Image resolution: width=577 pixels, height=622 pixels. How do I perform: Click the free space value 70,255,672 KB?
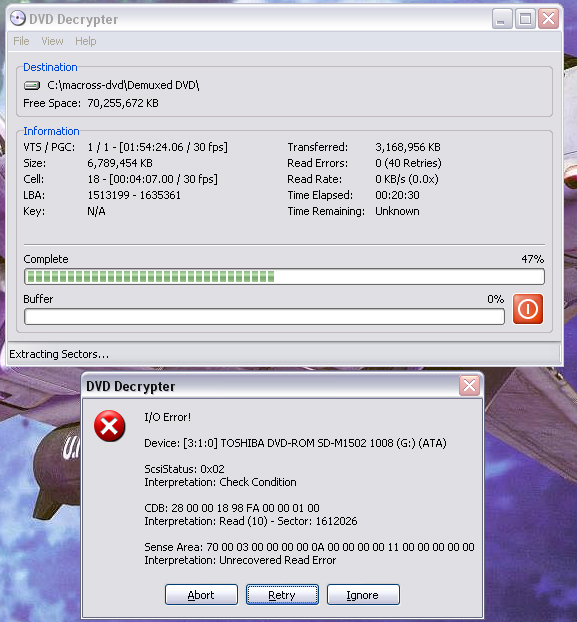tap(123, 103)
